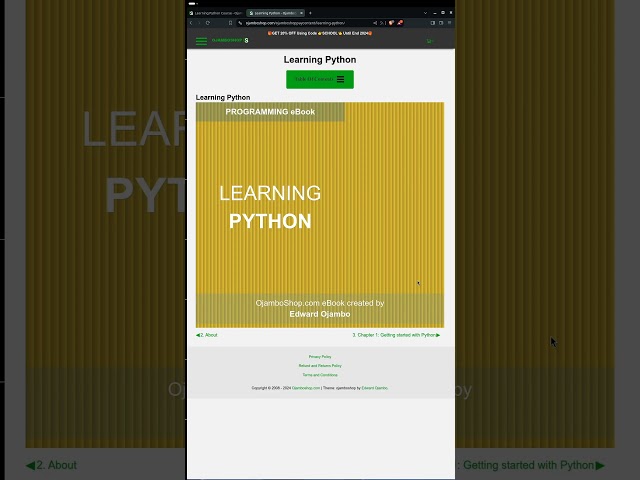Bookmark this page via bookmark icon

230,23
